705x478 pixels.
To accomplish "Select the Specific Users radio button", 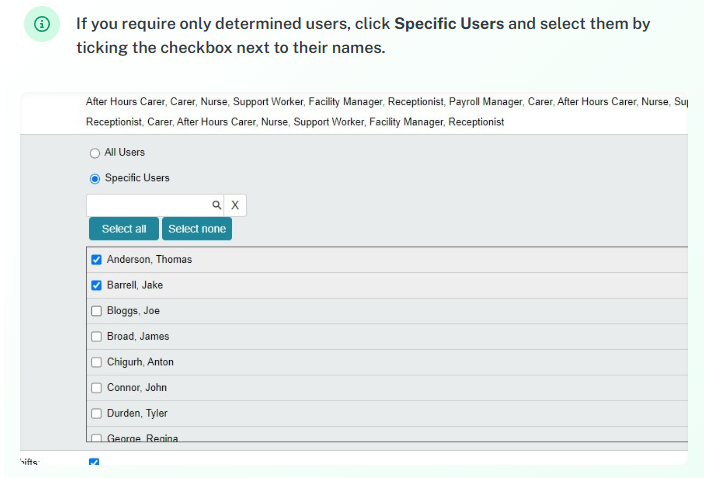I will coord(94,179).
